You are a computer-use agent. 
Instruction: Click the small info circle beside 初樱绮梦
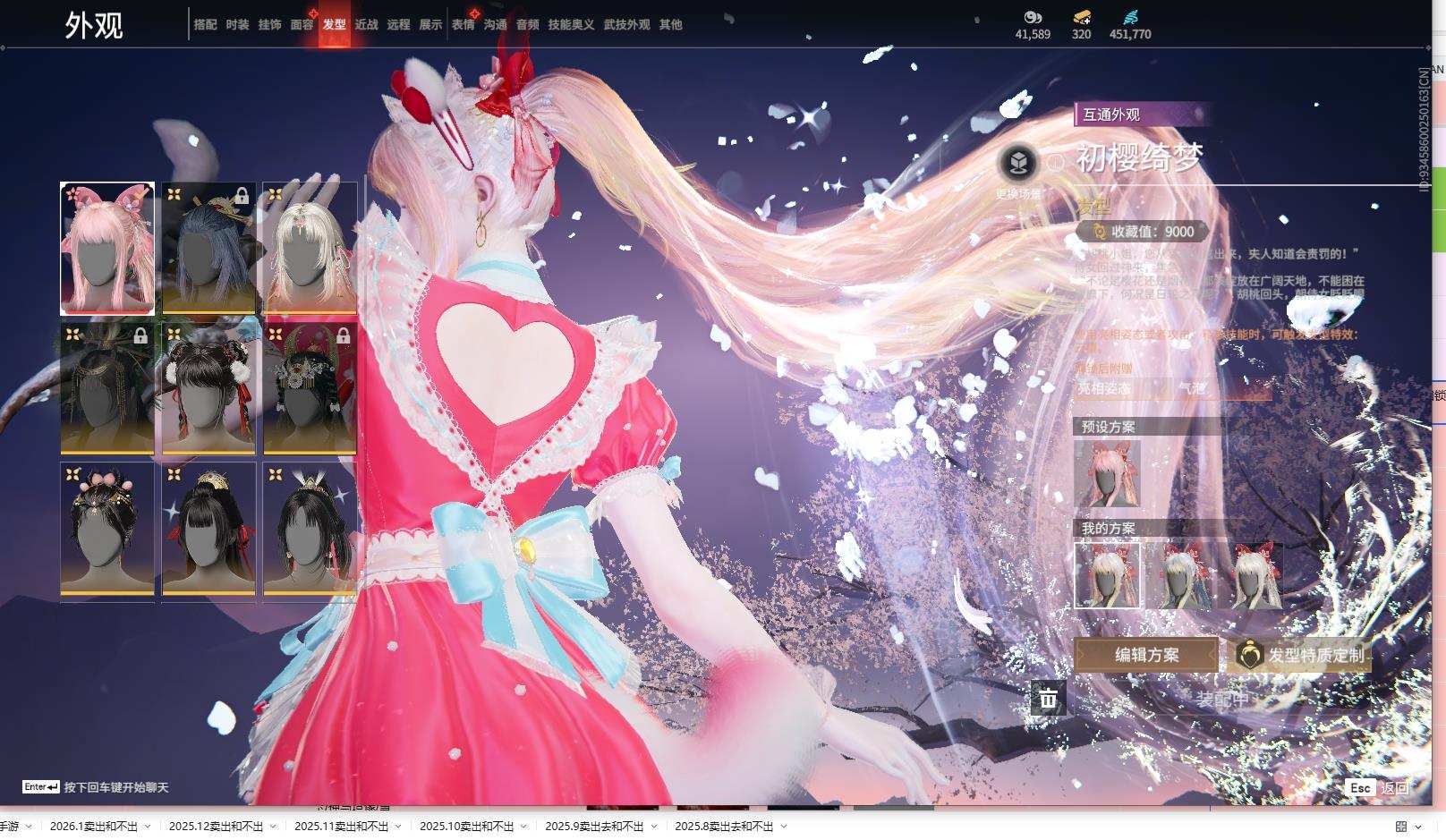pos(1056,162)
